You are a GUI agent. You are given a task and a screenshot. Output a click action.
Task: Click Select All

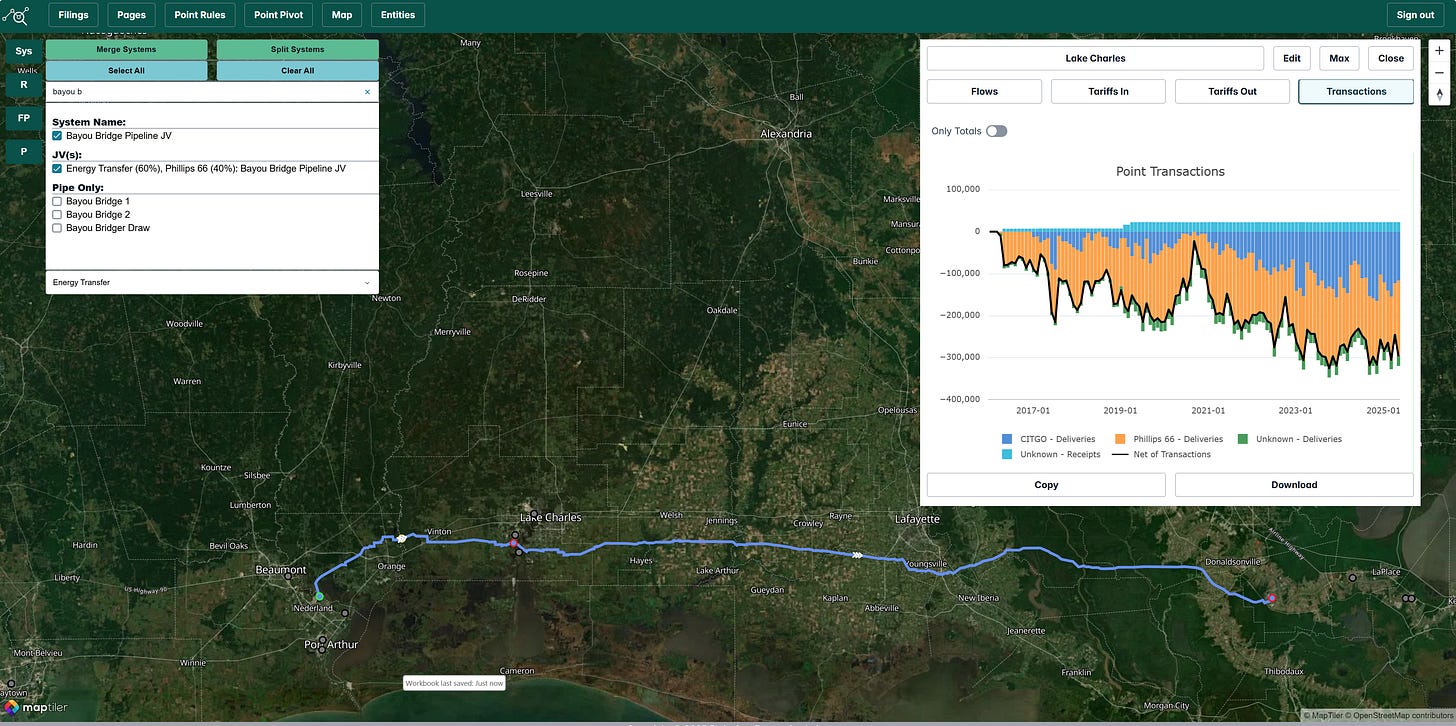coord(126,71)
